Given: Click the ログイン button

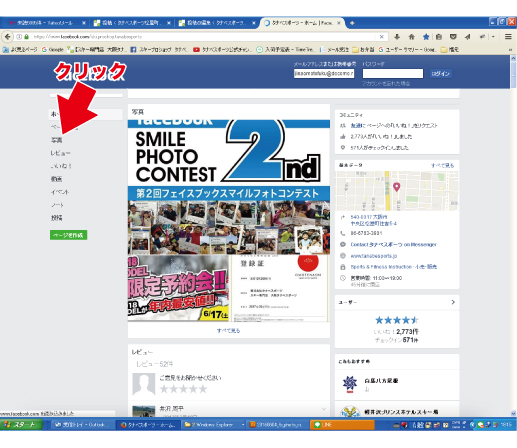Looking at the screenshot, I should tap(440, 74).
